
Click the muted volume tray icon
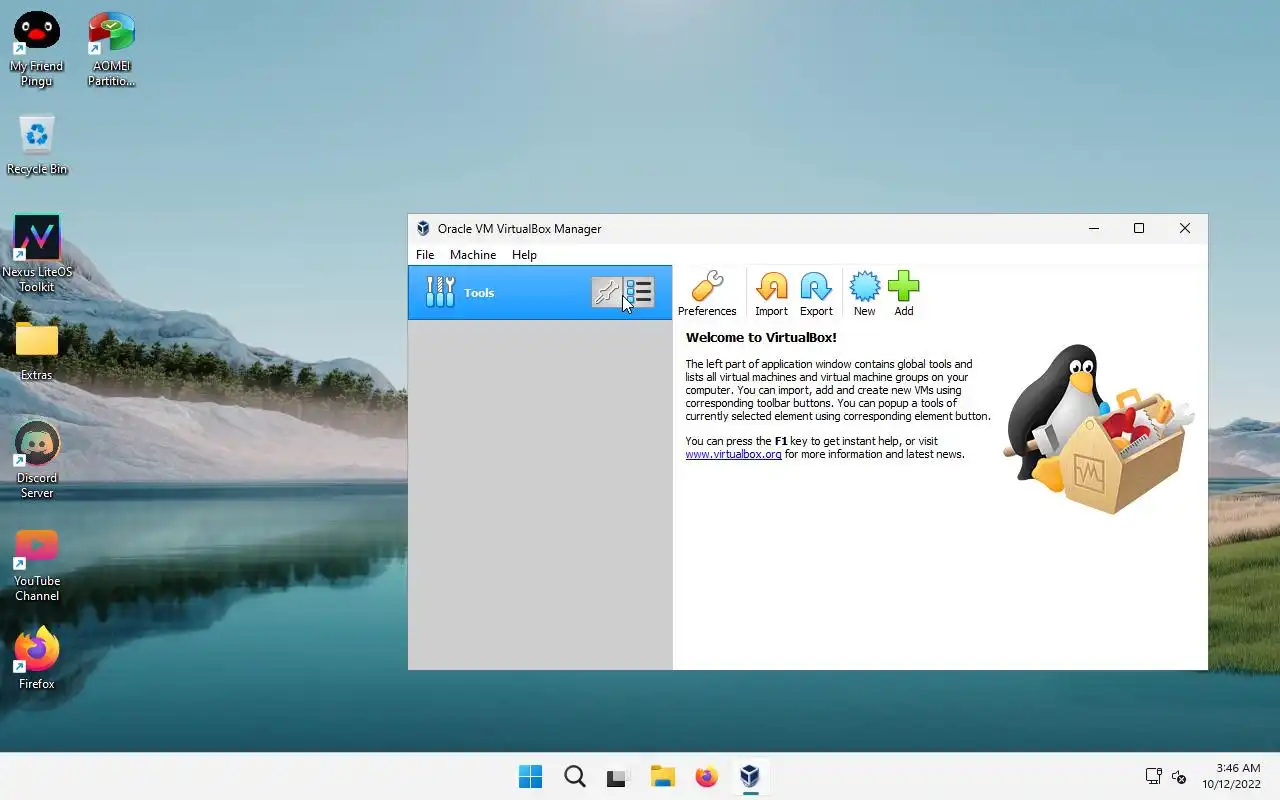1179,776
